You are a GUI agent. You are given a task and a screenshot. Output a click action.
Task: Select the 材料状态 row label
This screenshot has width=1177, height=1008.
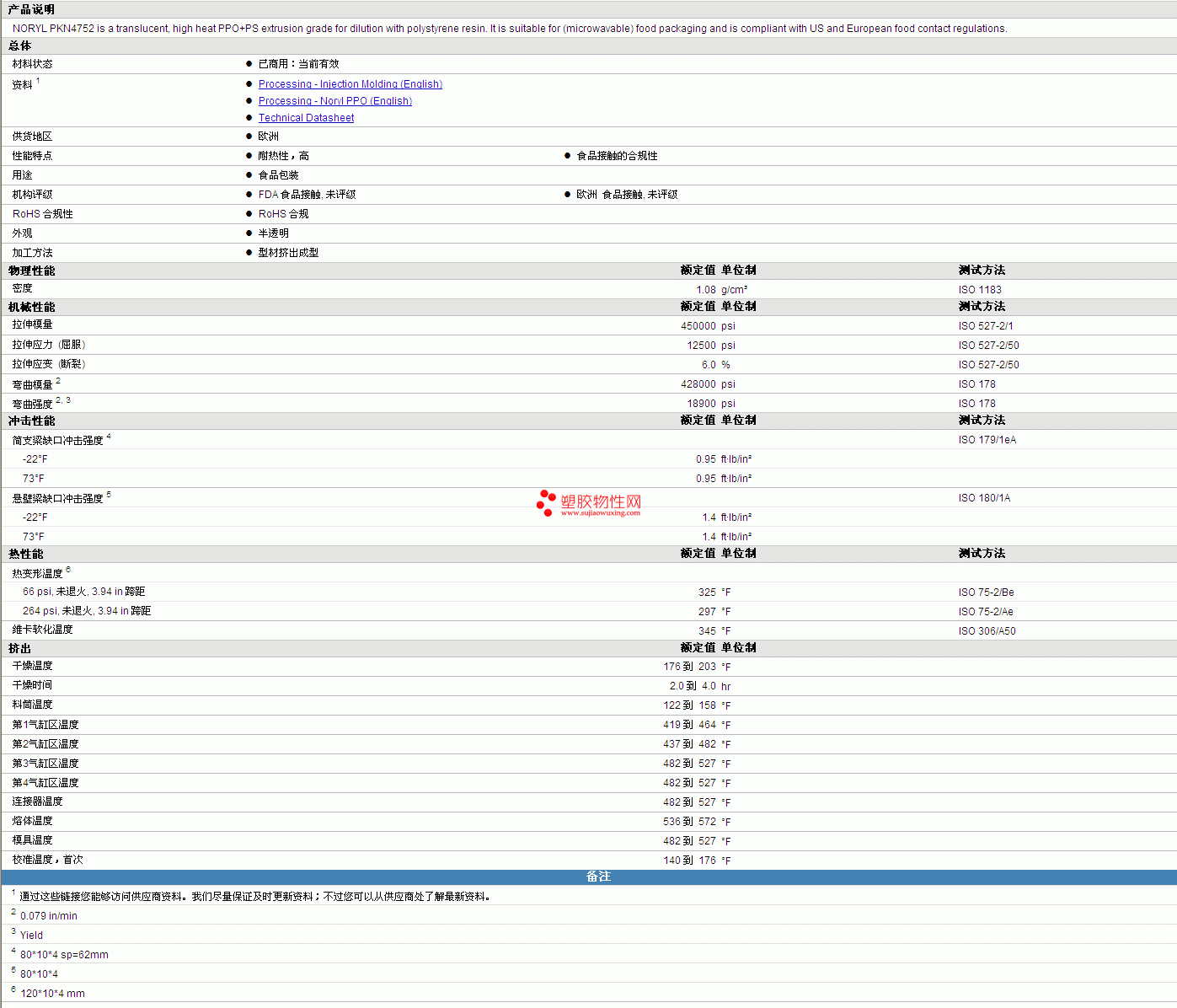tap(32, 64)
